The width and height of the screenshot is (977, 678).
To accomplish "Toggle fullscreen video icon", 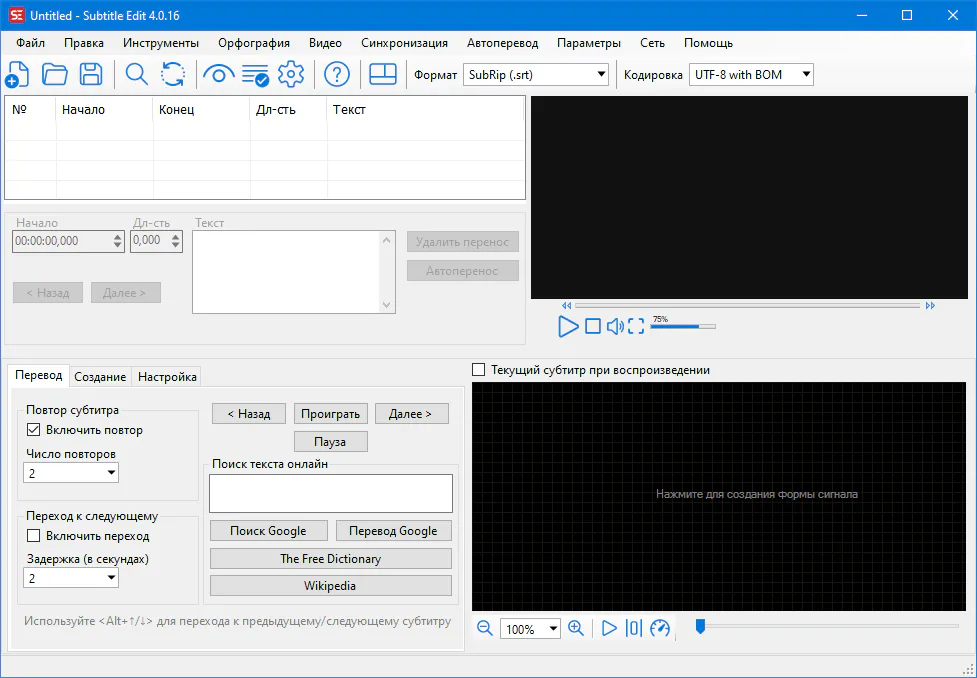I will click(x=636, y=326).
